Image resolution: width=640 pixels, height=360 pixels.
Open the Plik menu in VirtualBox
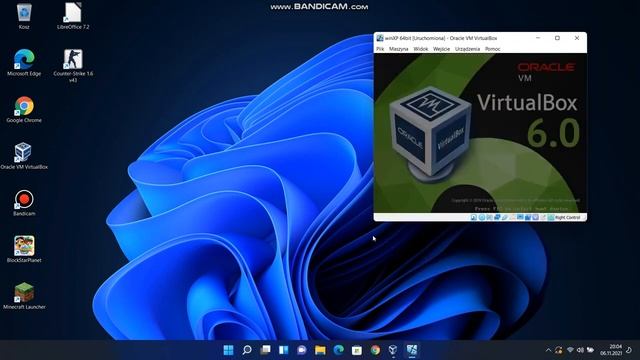(x=380, y=49)
